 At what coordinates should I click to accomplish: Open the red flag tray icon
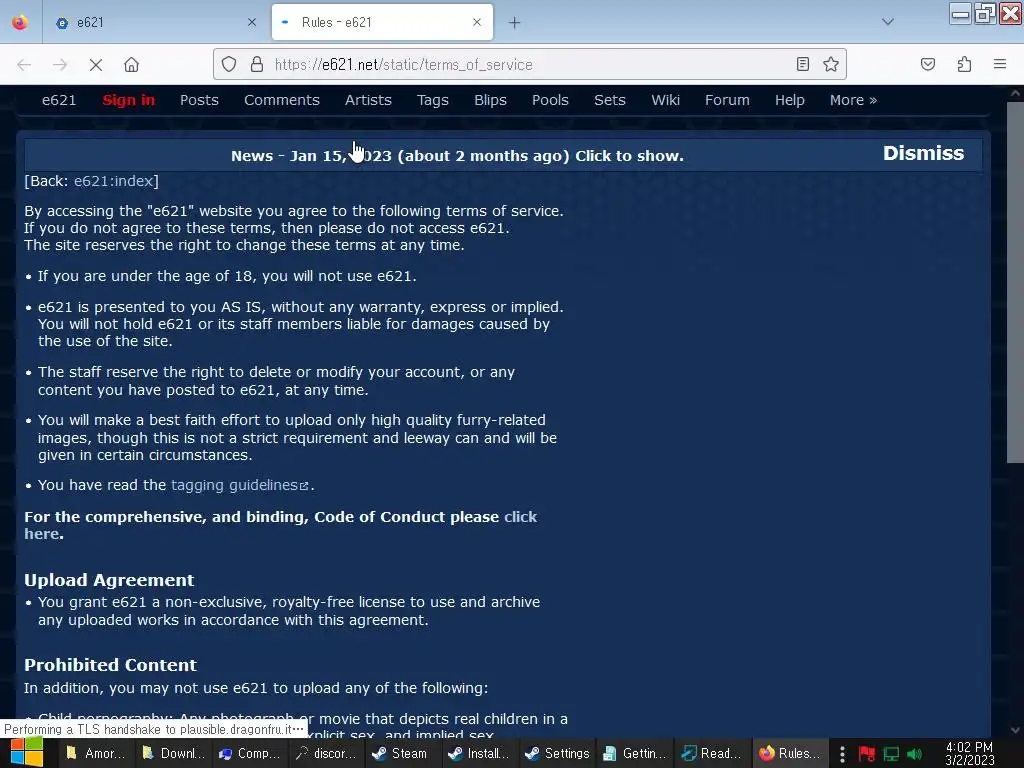867,754
